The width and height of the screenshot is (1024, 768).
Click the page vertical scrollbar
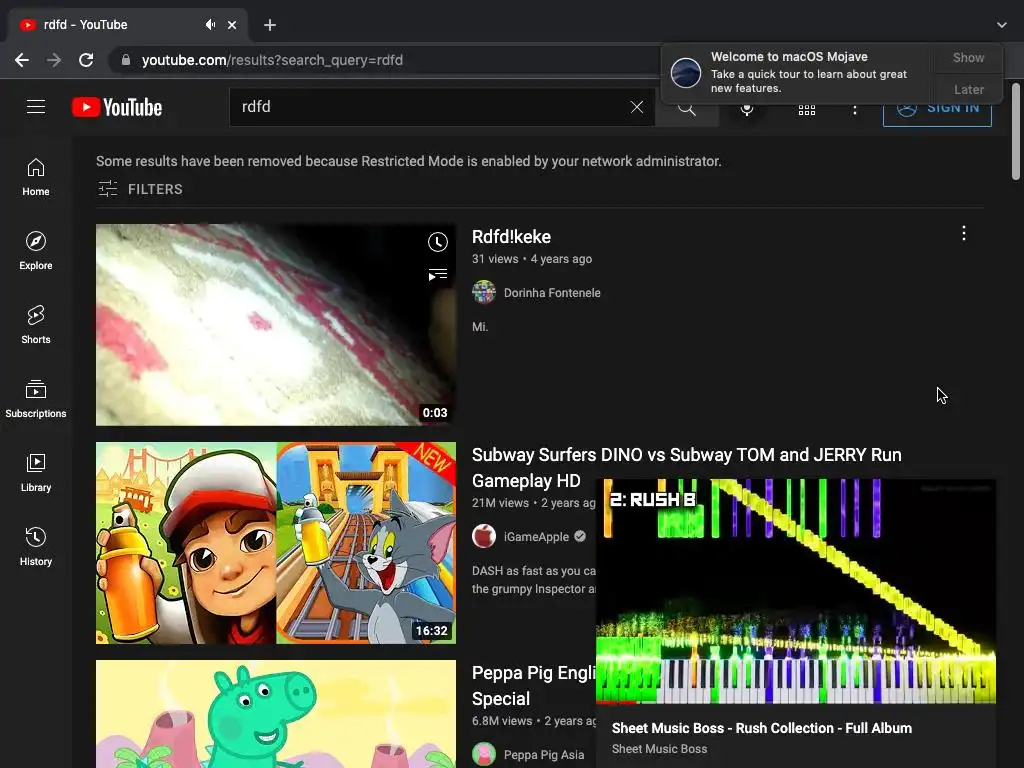tap(1016, 131)
